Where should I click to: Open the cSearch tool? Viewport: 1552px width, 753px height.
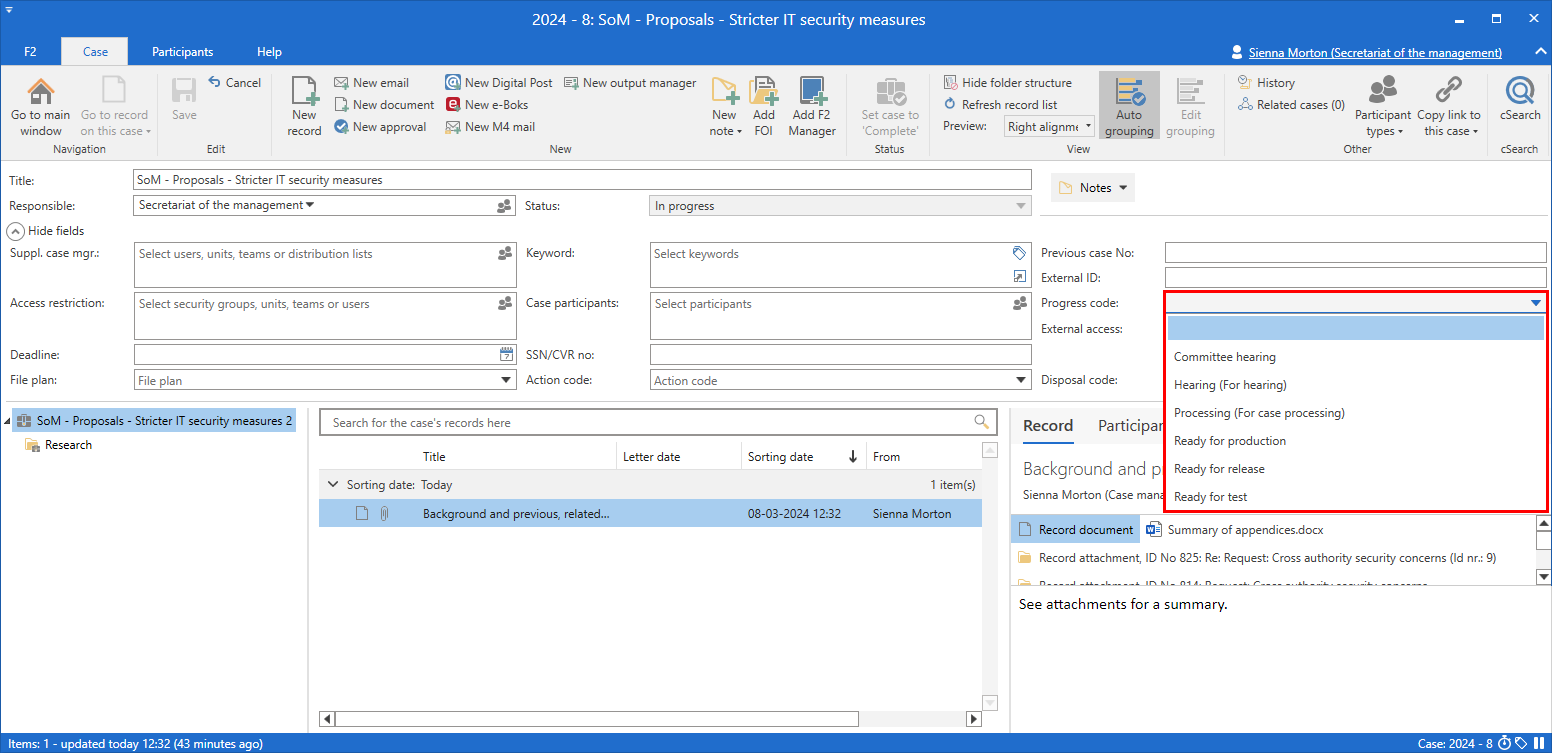click(x=1520, y=100)
